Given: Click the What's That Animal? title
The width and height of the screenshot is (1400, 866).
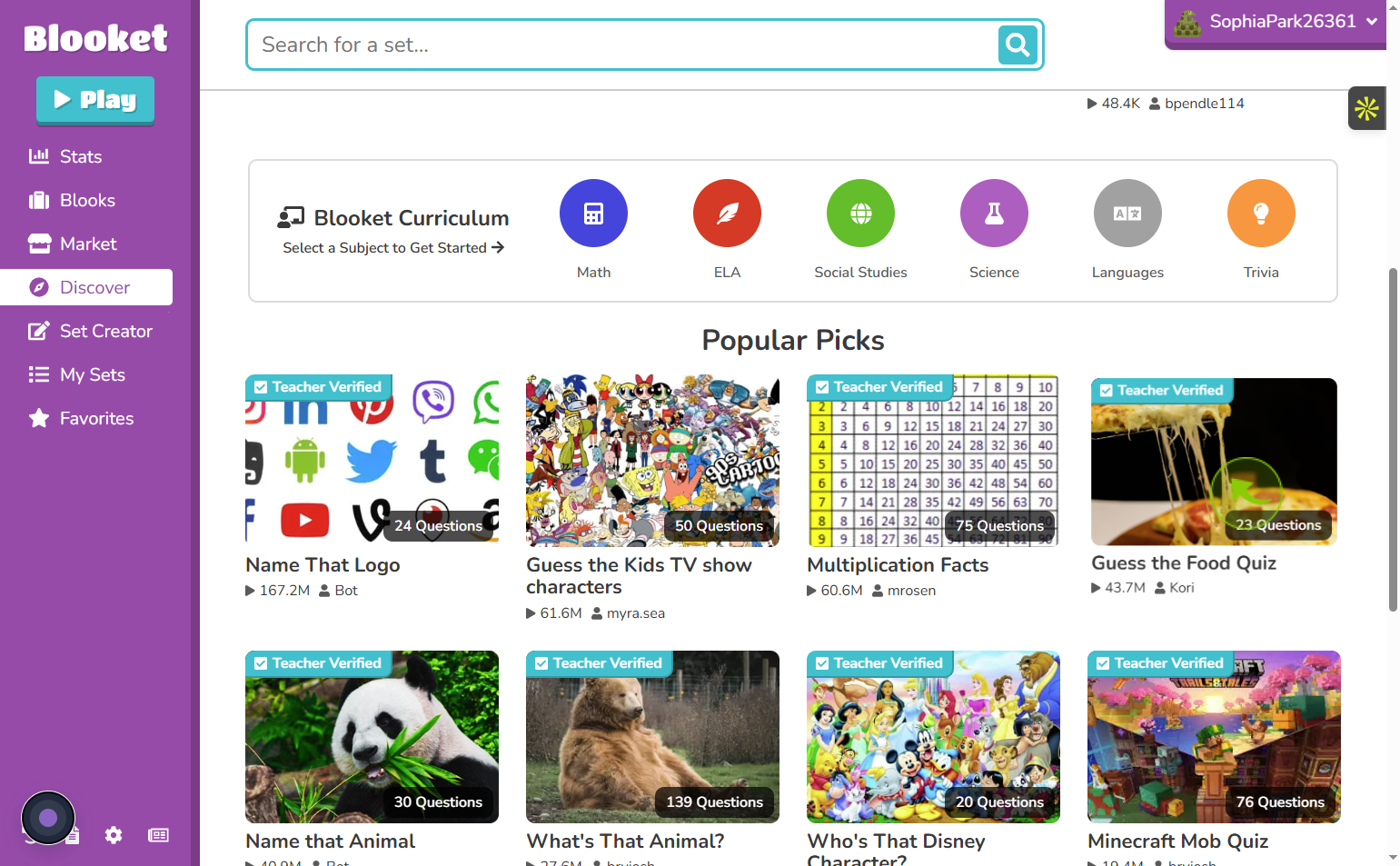Looking at the screenshot, I should point(625,841).
